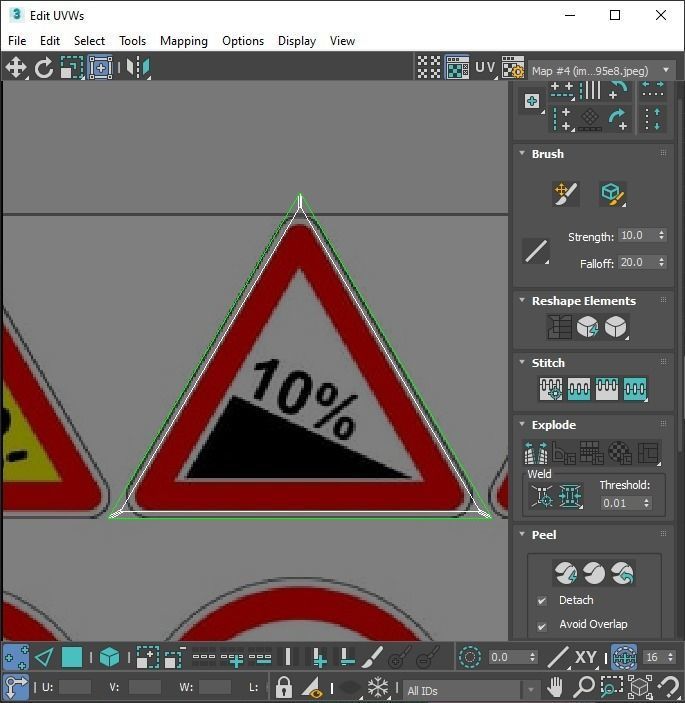Click Reset Peel icon
The width and height of the screenshot is (685, 703).
622,573
